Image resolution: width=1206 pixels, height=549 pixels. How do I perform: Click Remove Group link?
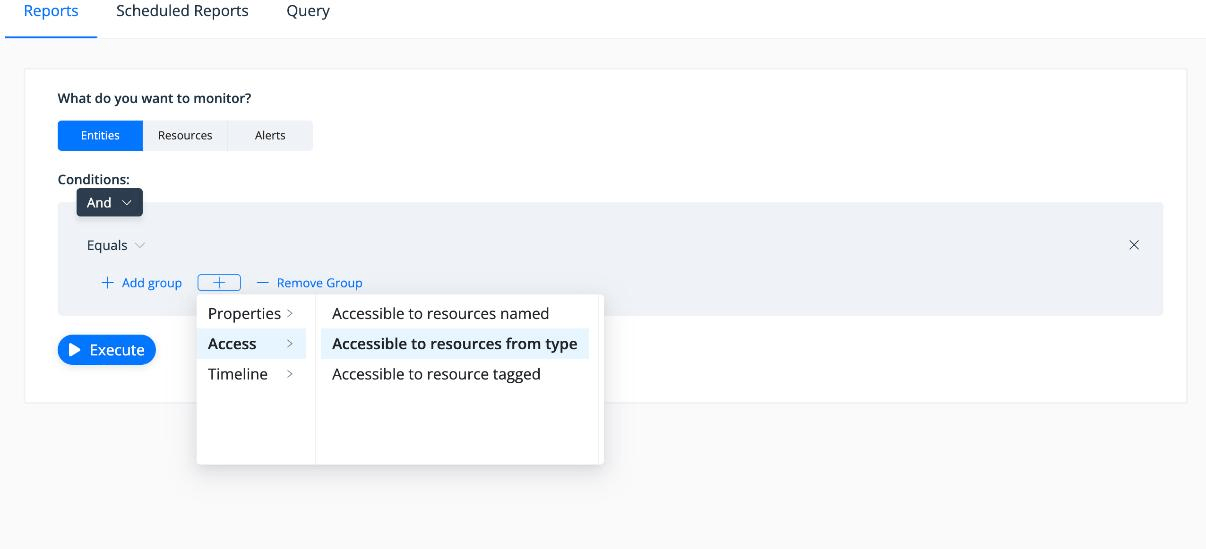pos(310,283)
